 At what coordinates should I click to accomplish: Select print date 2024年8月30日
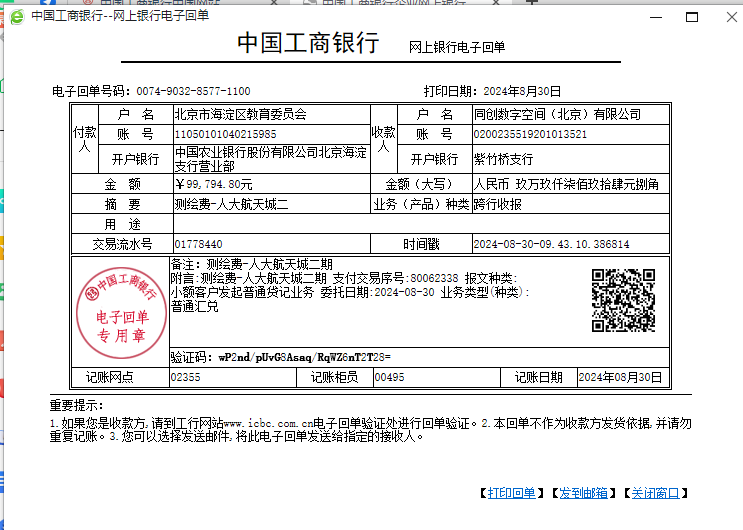tap(522, 91)
